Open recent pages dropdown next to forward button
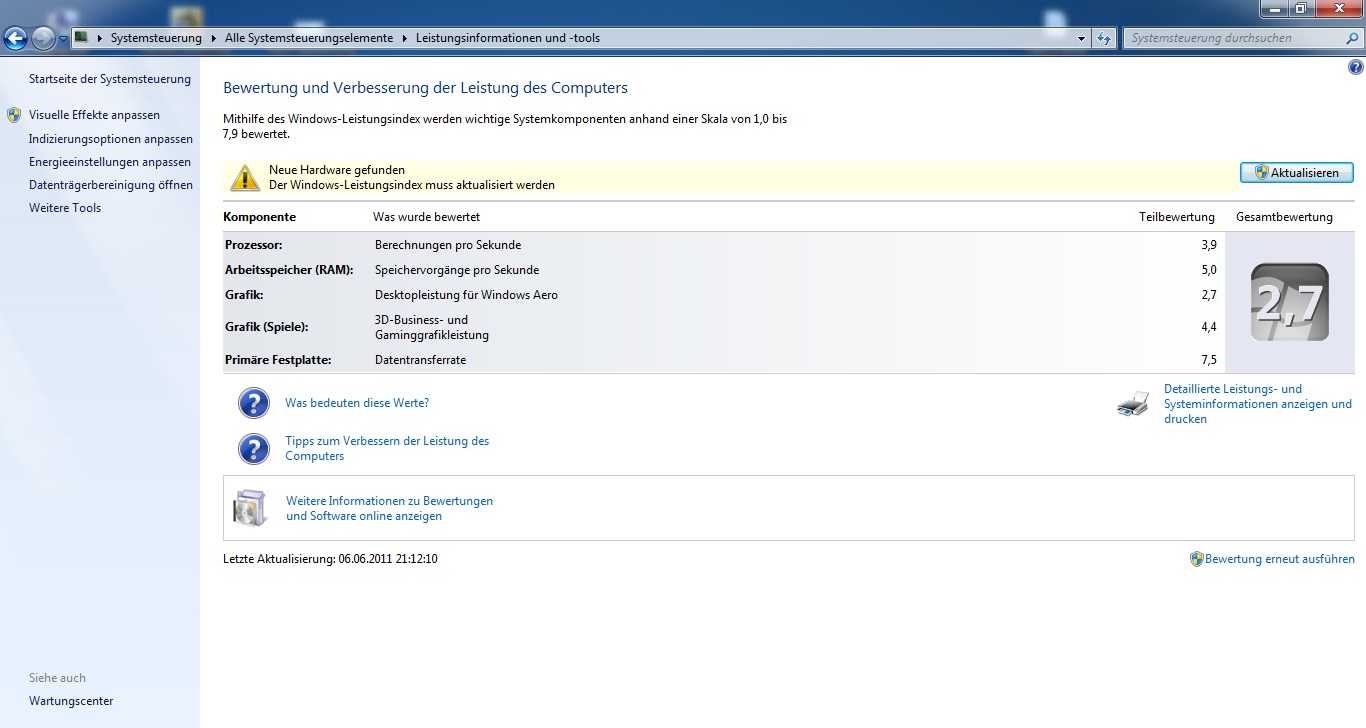 64,39
